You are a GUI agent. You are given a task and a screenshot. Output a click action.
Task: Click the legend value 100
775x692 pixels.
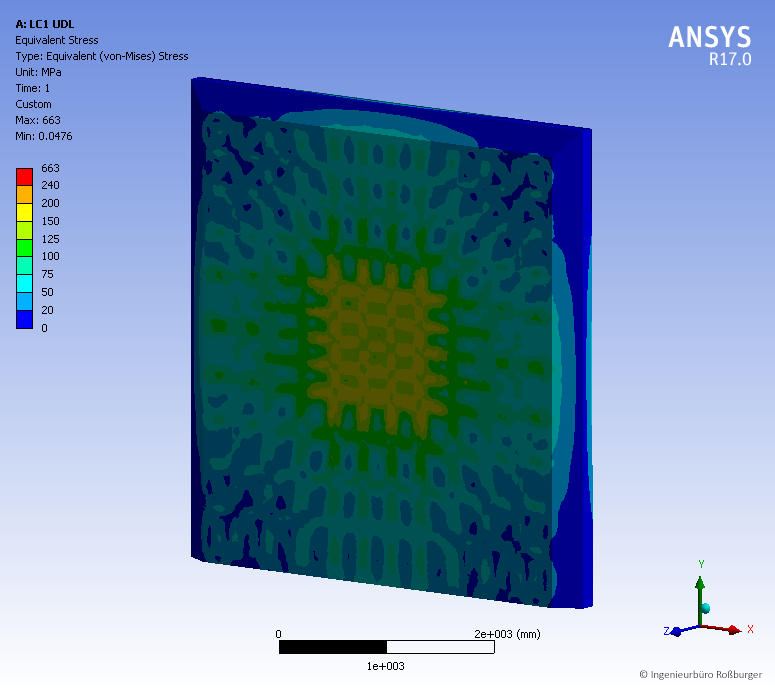[x=50, y=256]
